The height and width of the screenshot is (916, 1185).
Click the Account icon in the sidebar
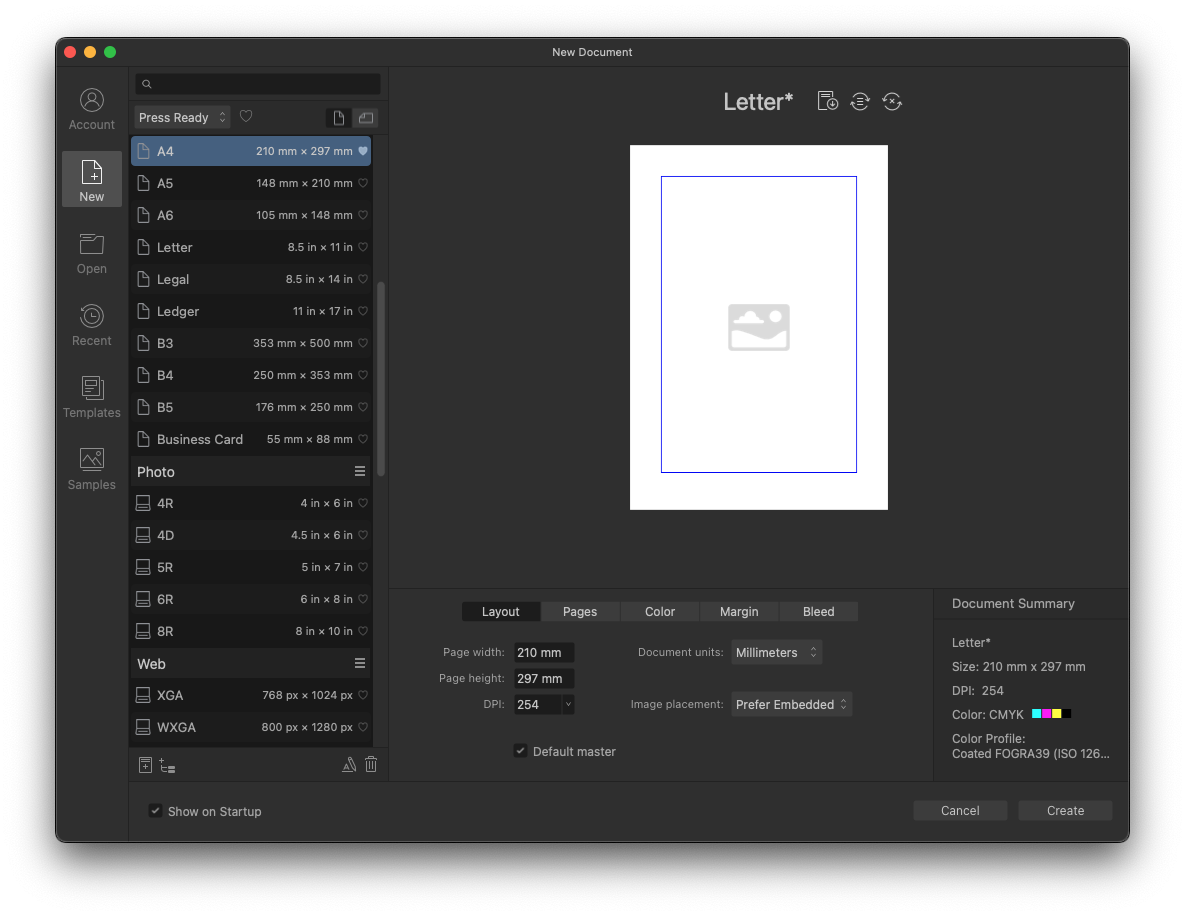91,107
